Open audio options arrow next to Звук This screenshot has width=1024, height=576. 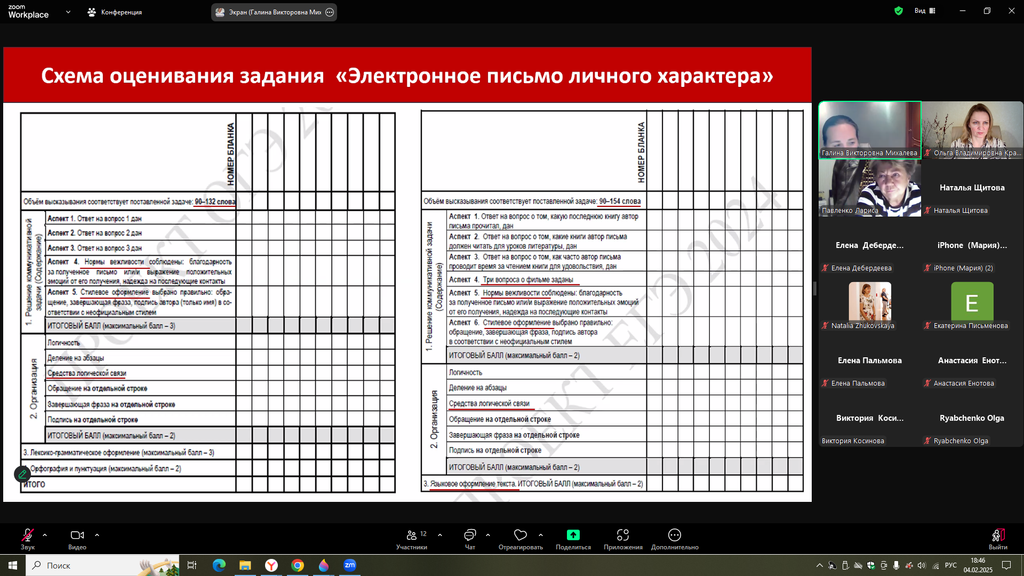coord(45,536)
